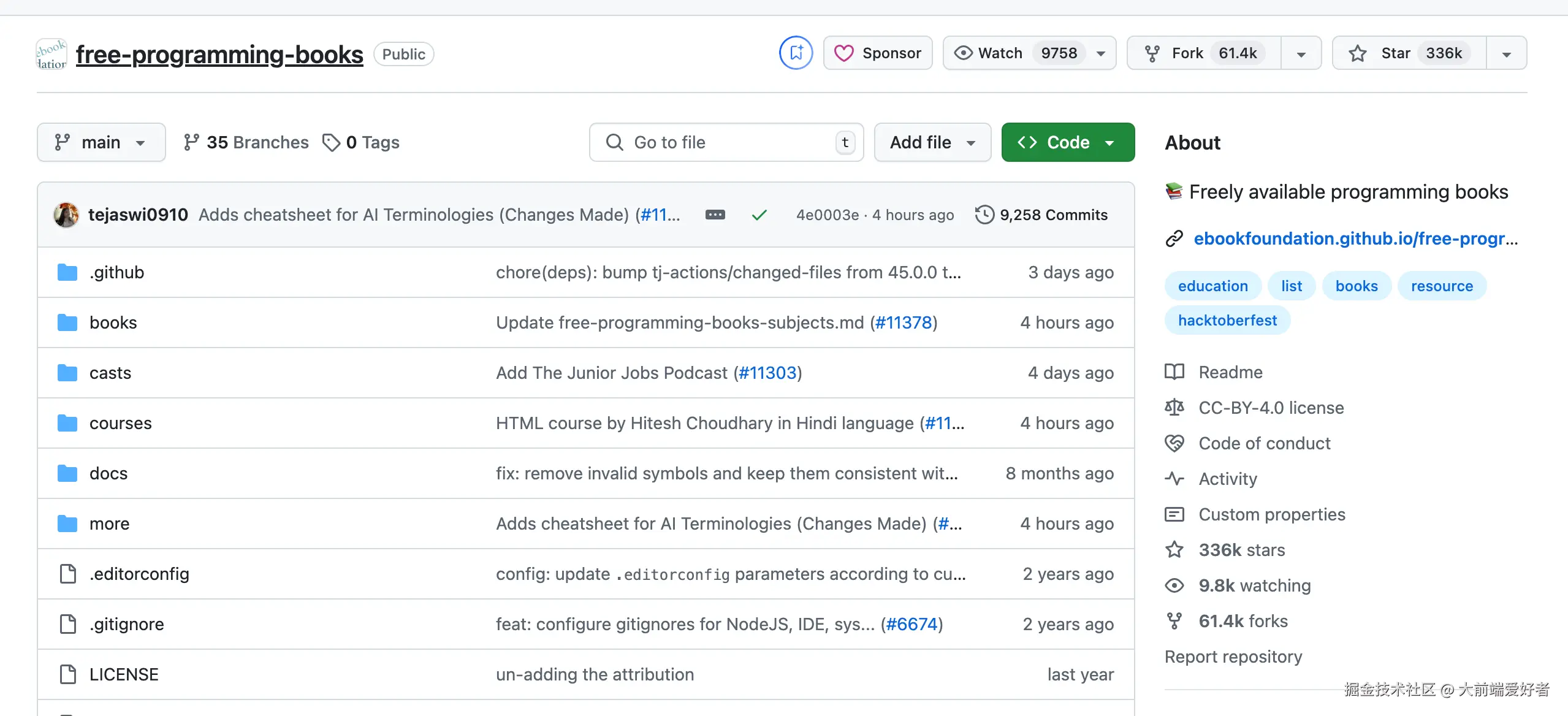Open star lists dropdown arrow
1568x716 pixels.
[x=1506, y=53]
